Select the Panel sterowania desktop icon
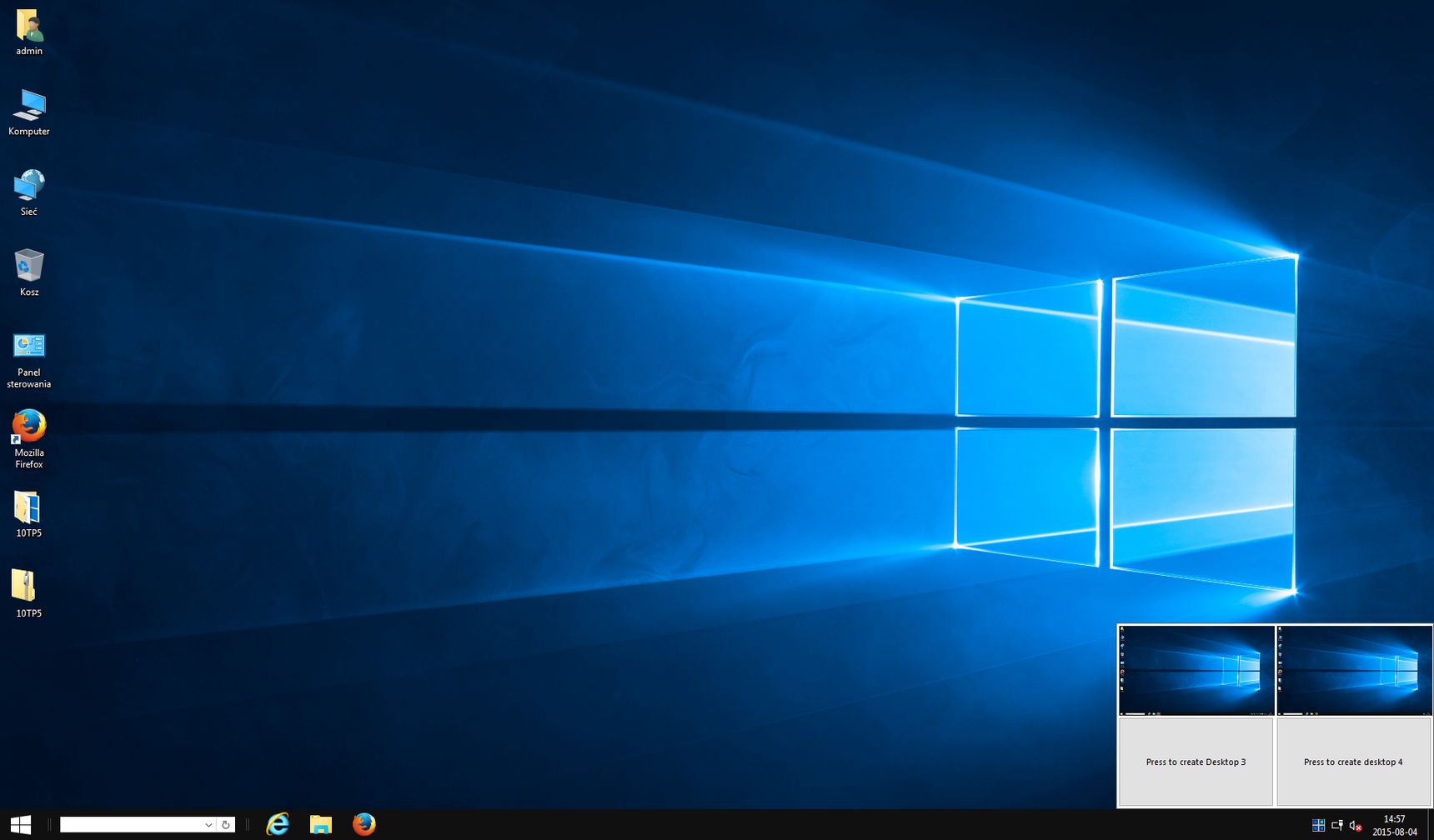The image size is (1434, 840). point(29,346)
